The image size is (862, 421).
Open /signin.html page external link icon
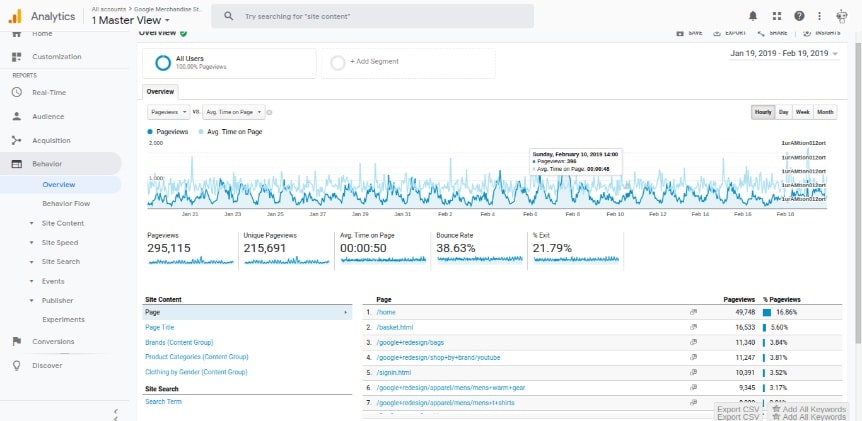tap(693, 372)
